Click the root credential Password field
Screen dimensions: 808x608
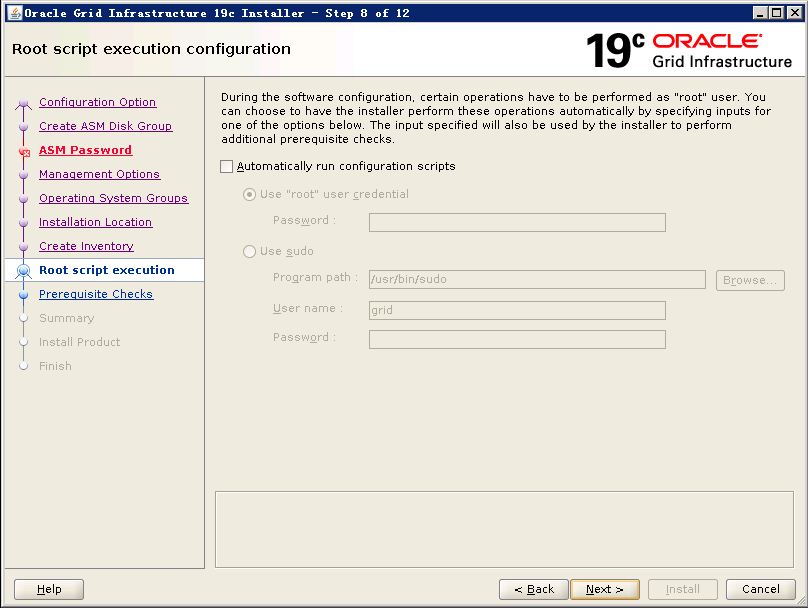point(517,222)
